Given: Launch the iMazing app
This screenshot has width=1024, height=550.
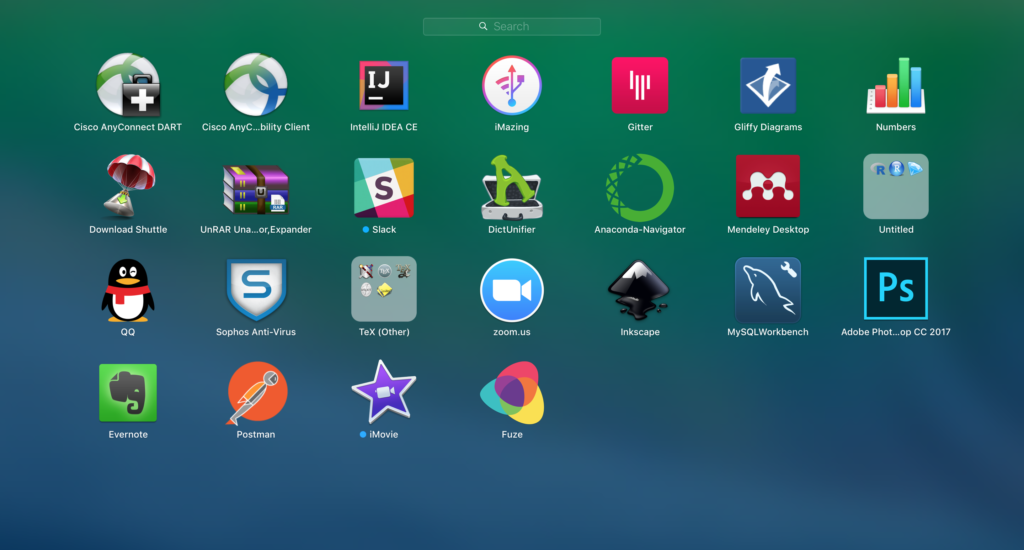Looking at the screenshot, I should 512,86.
